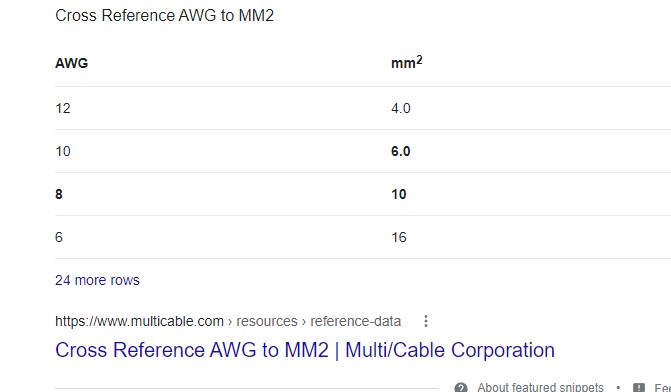Click the question mark icon for featured snippets
This screenshot has width=671, height=392.
(461, 387)
